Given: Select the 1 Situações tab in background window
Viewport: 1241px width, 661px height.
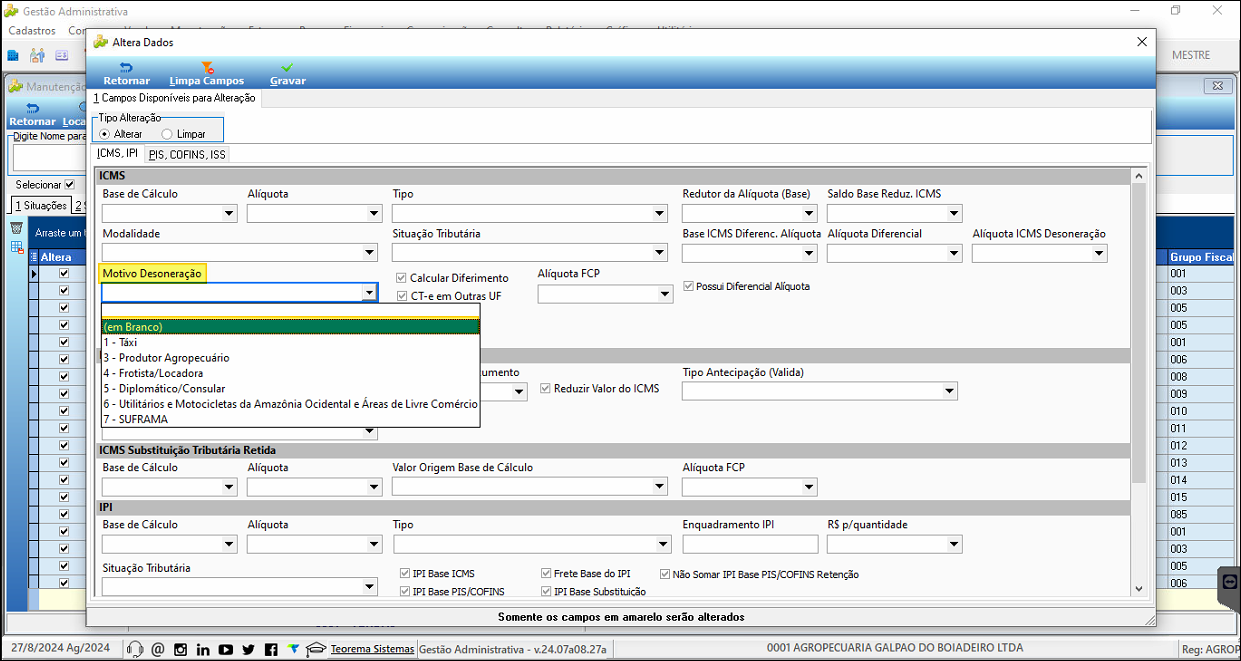Looking at the screenshot, I should point(40,205).
